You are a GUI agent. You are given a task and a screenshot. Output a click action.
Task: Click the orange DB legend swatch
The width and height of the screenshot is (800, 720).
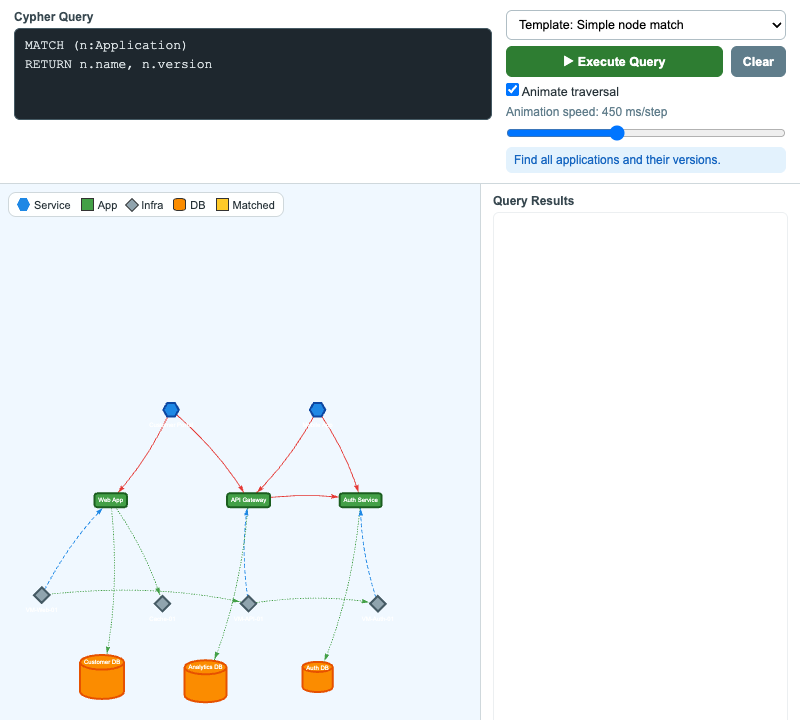179,205
